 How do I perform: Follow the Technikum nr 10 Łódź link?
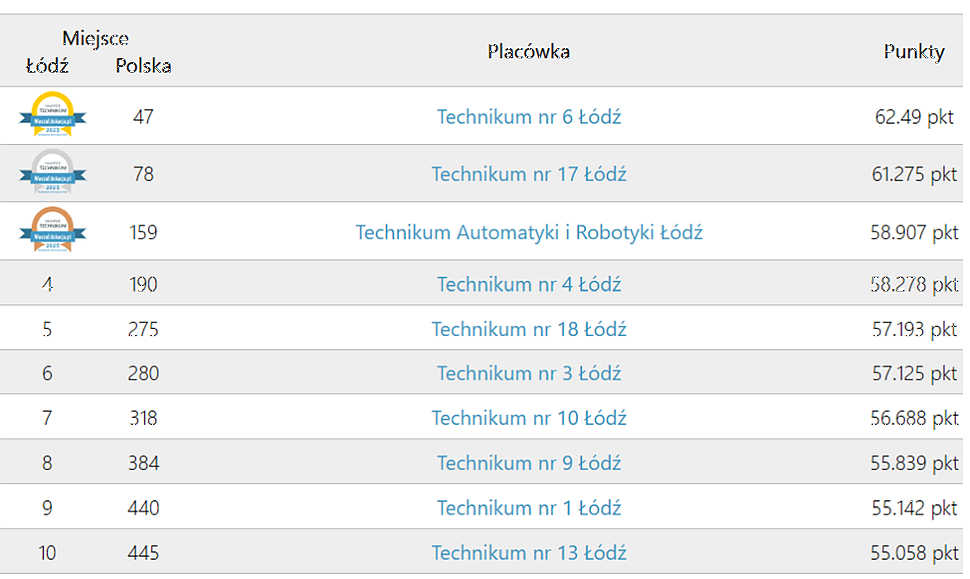528,418
